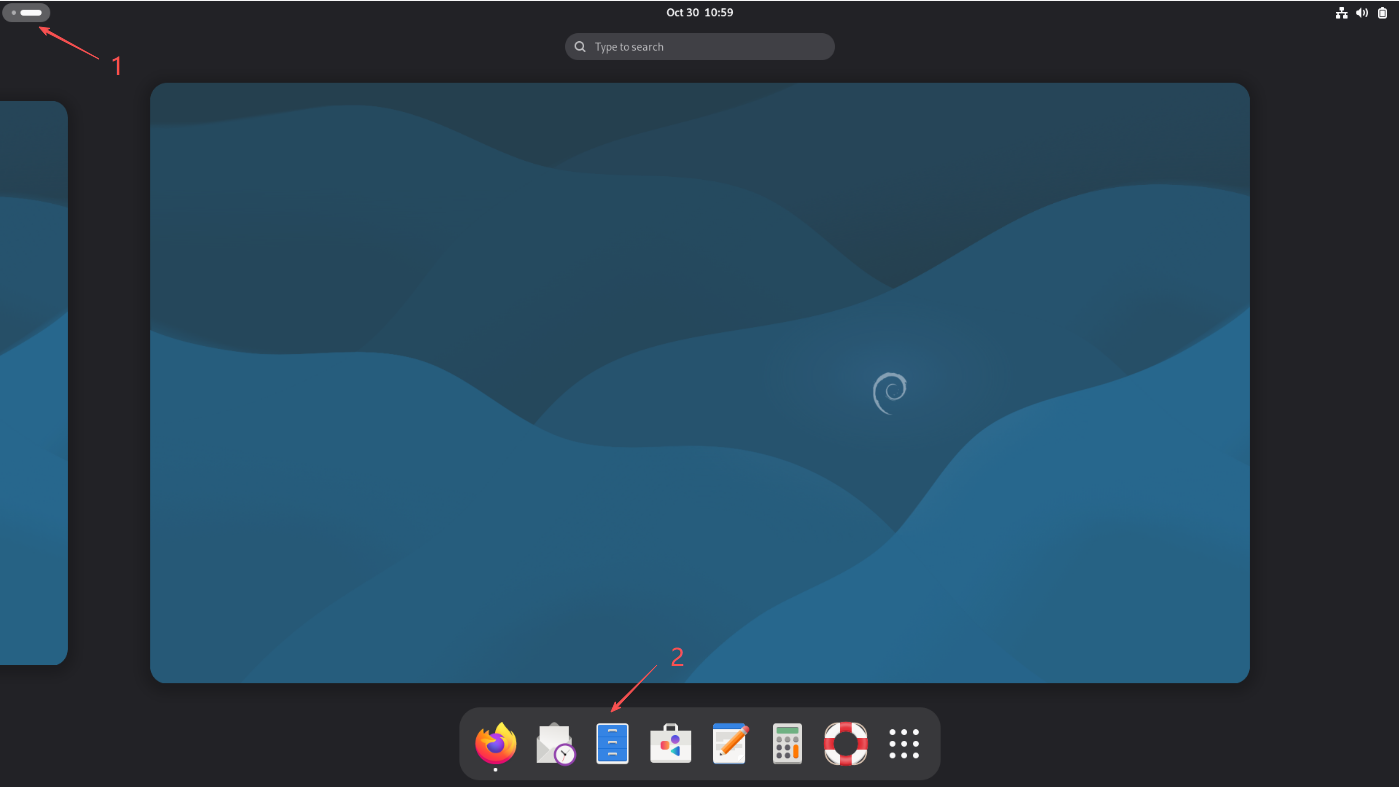Focus the Type to search field
This screenshot has width=1399, height=787.
tap(710, 47)
